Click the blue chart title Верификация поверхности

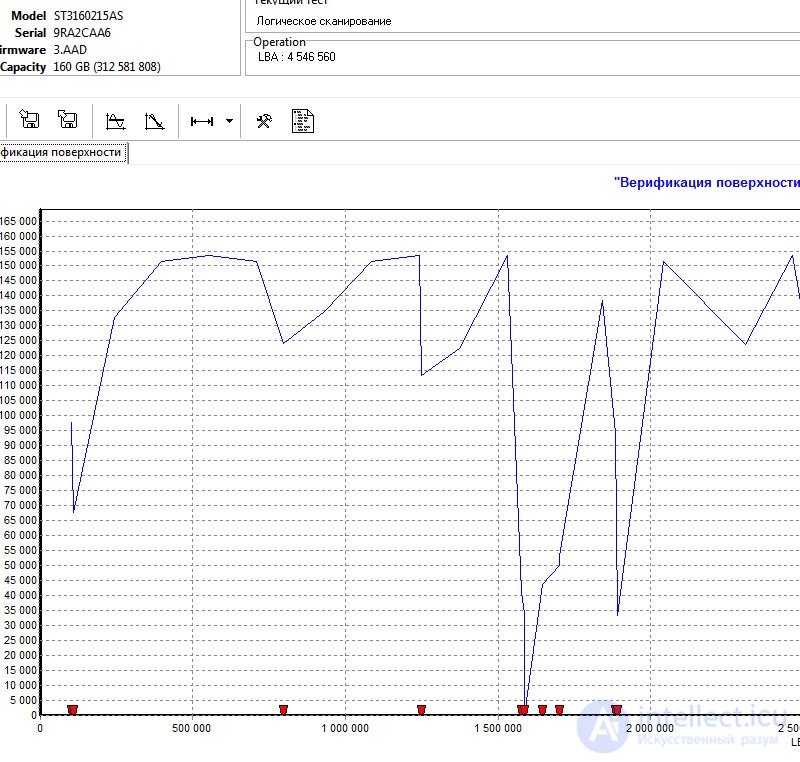pos(707,183)
